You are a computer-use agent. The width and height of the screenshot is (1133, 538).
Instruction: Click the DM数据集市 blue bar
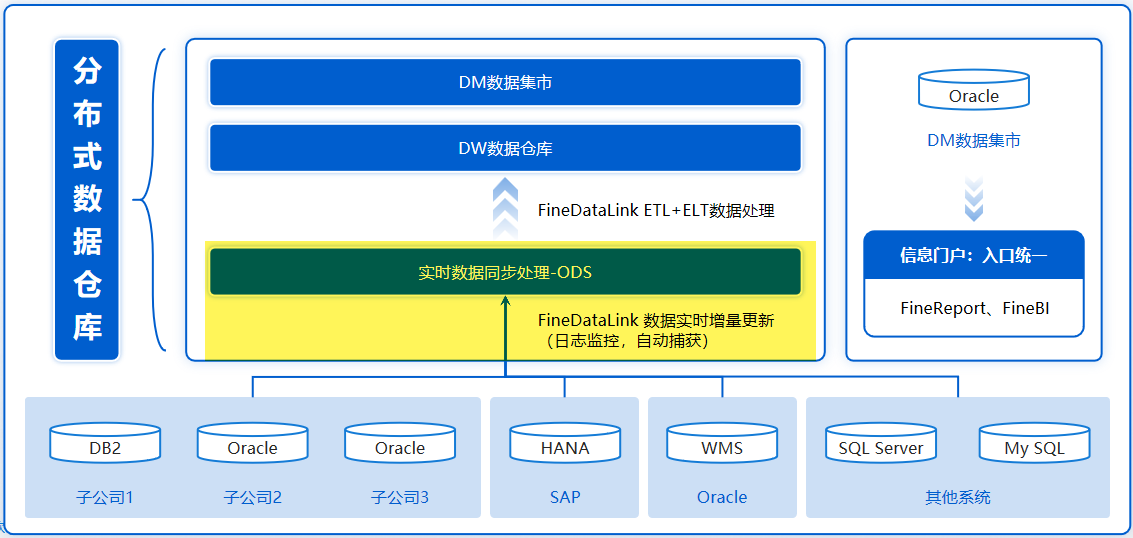click(x=505, y=82)
